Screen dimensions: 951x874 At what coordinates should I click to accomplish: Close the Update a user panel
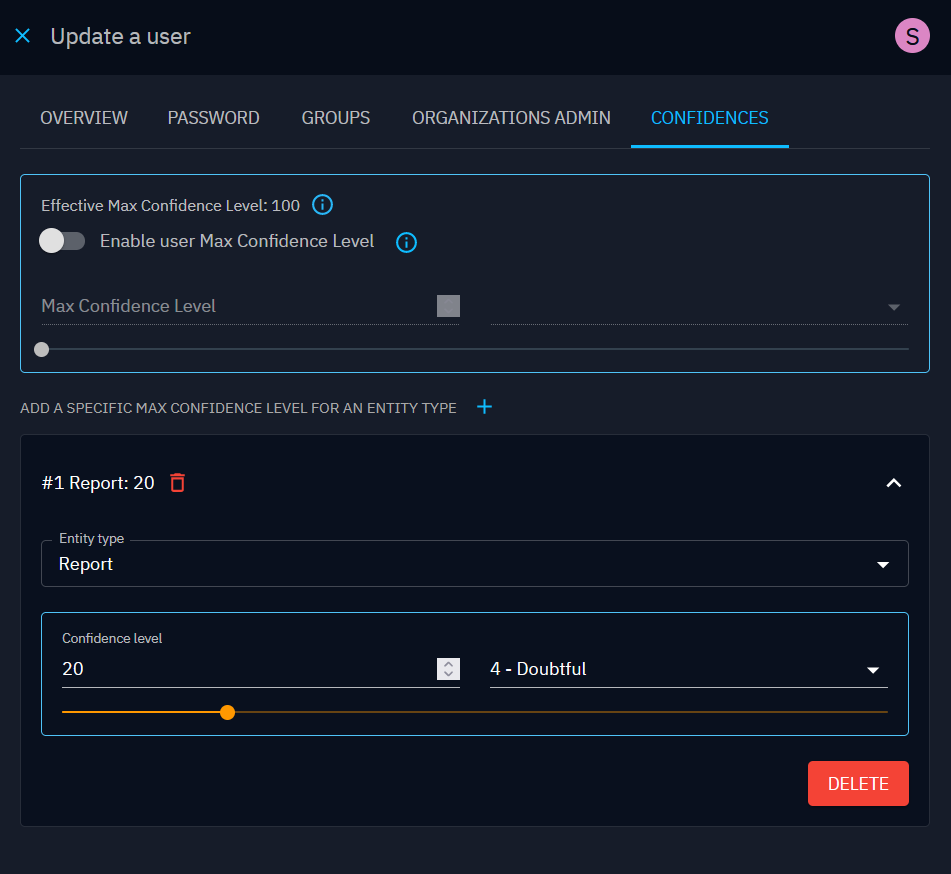tap(23, 36)
